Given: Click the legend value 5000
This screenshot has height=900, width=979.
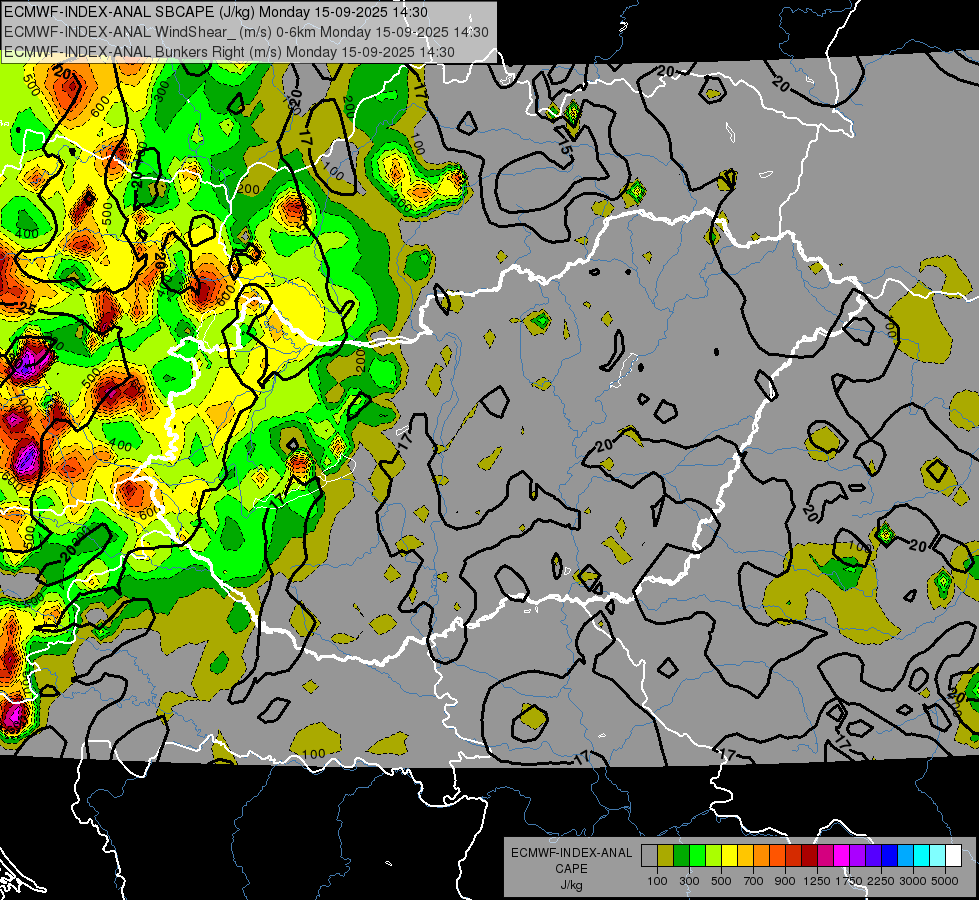Looking at the screenshot, I should (945, 881).
